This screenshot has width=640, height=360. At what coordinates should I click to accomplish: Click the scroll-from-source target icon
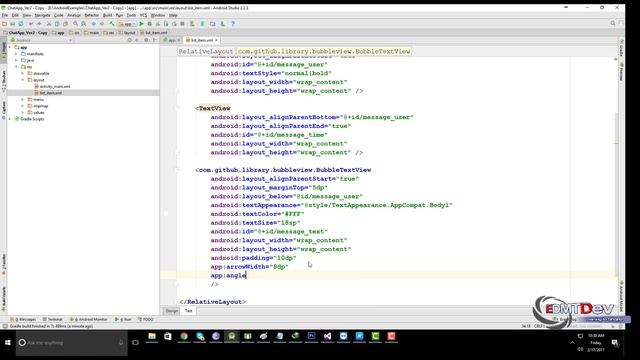click(129, 40)
